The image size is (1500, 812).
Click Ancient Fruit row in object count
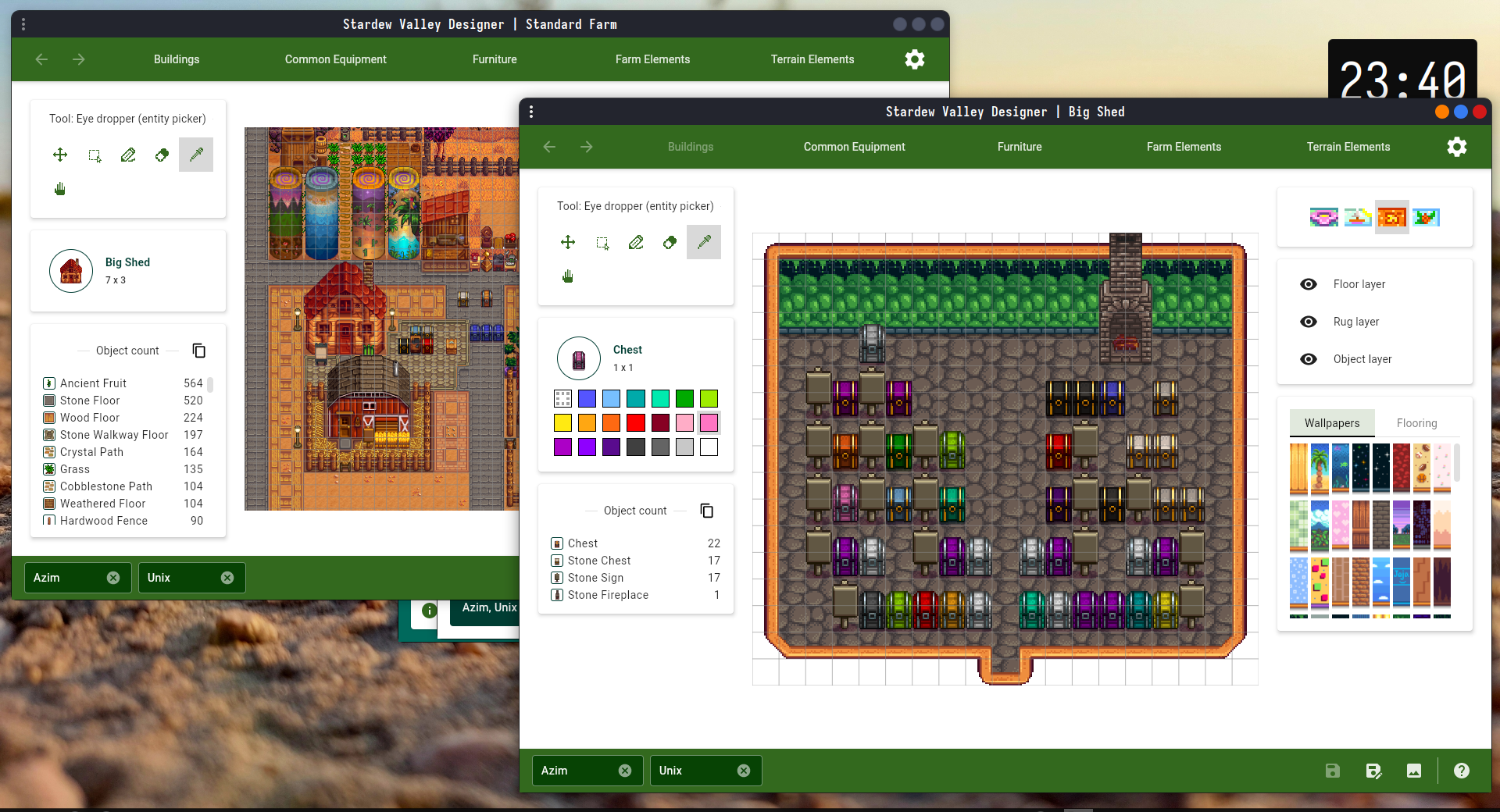(123, 383)
